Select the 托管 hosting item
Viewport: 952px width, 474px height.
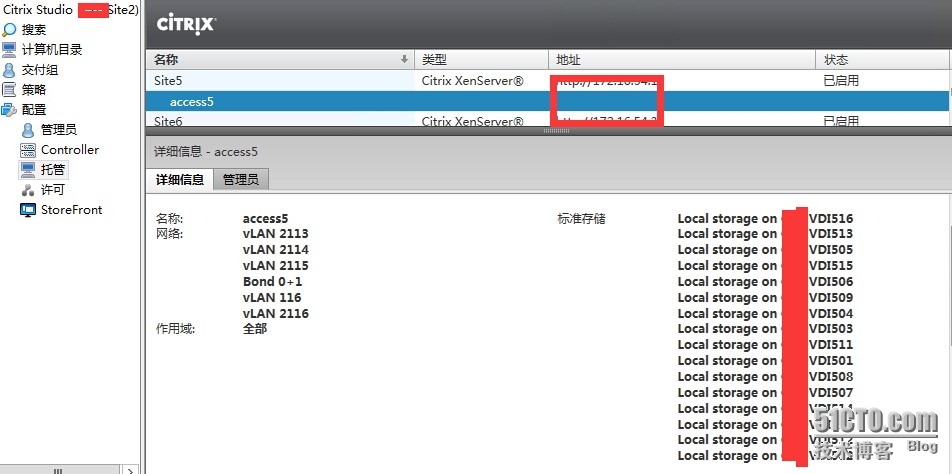coord(53,169)
